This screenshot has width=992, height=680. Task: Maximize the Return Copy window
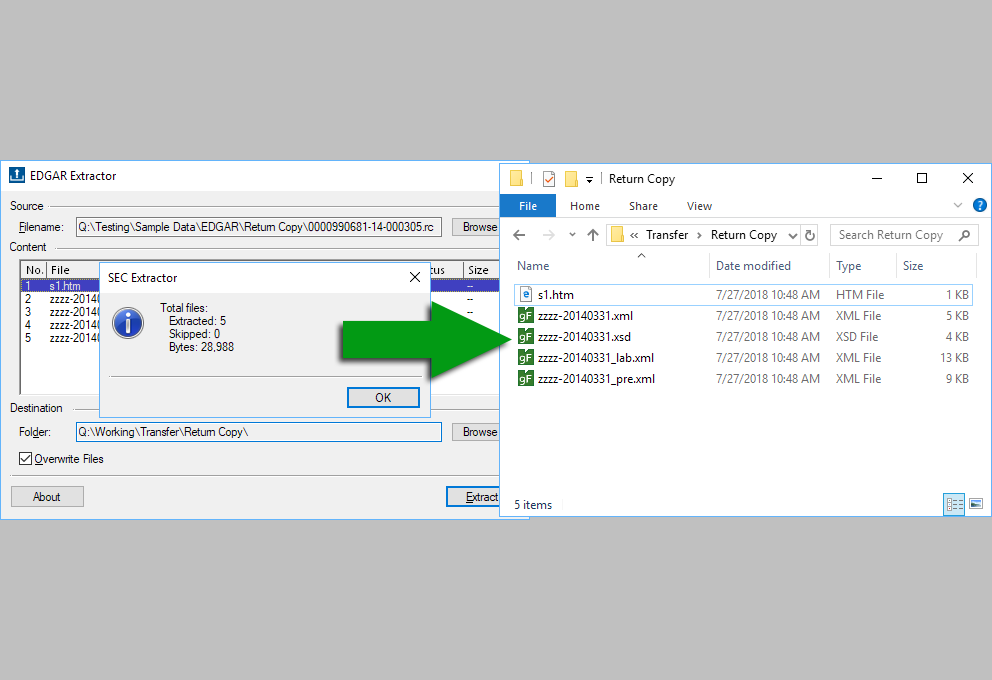click(x=922, y=179)
